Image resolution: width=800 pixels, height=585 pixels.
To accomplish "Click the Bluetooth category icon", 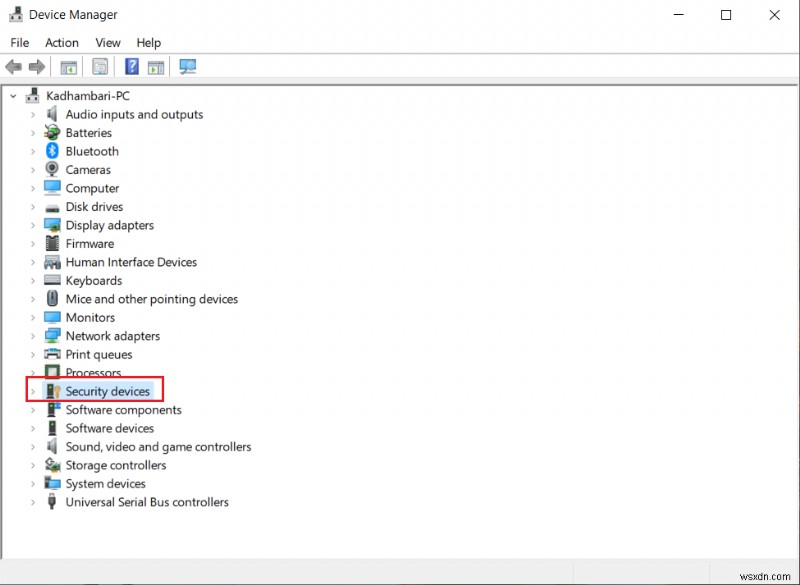I will click(52, 151).
